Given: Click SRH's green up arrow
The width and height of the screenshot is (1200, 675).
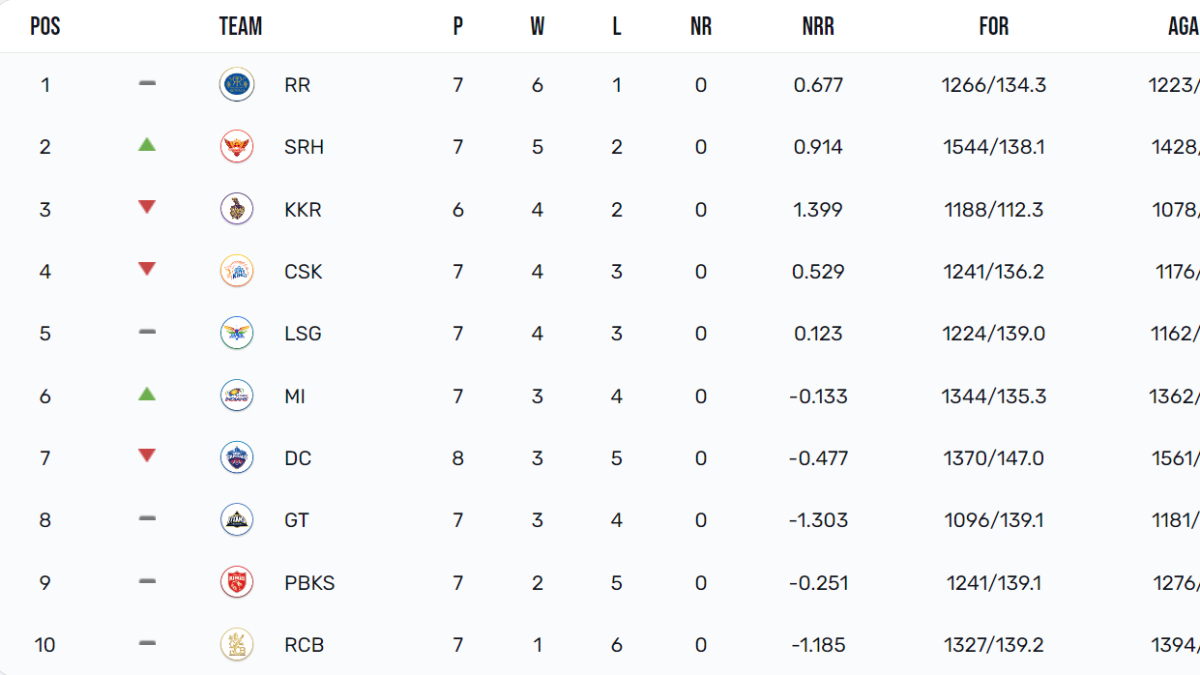Looking at the screenshot, I should 147,145.
